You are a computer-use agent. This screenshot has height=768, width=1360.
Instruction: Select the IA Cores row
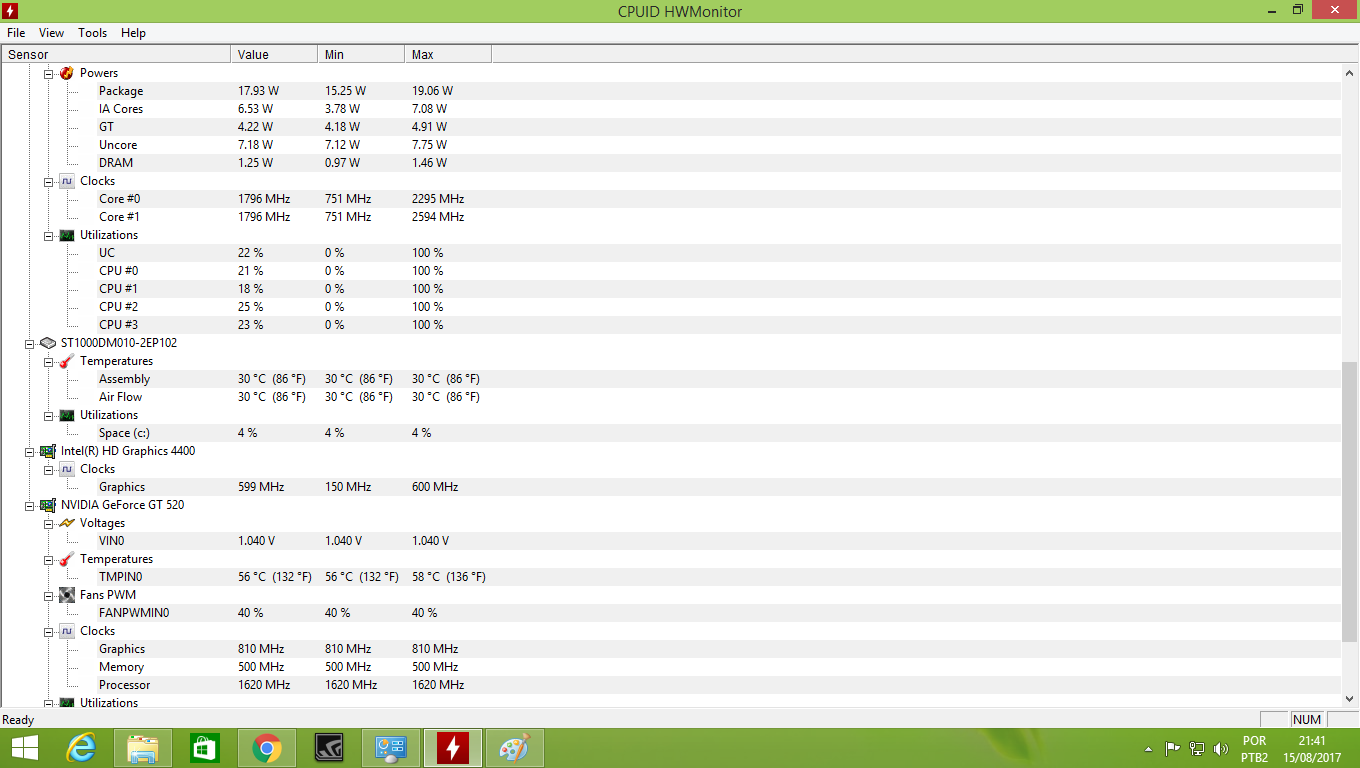click(670, 109)
